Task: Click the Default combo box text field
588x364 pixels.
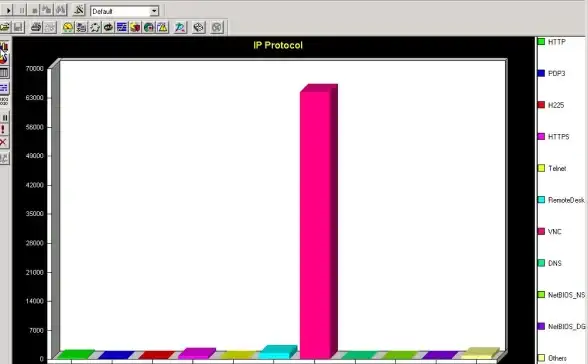Action: click(120, 11)
